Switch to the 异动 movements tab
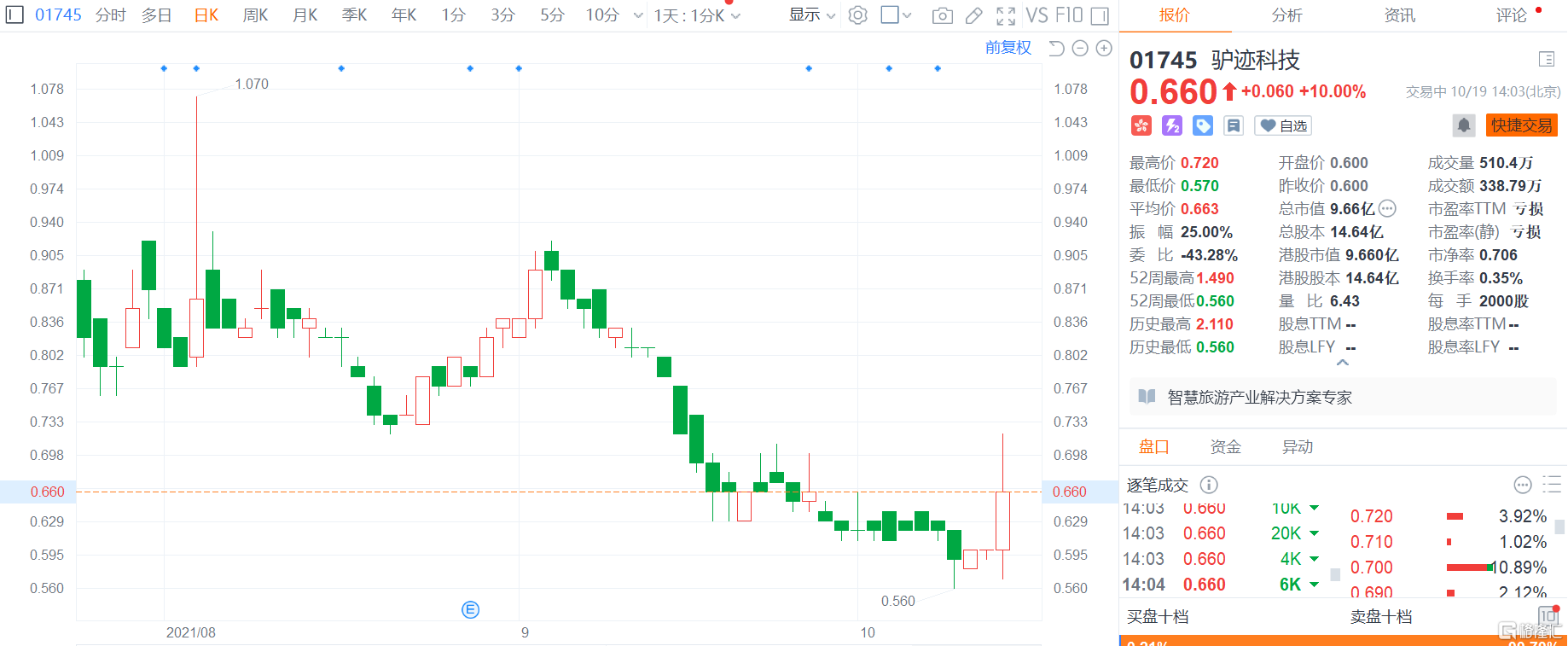The height and width of the screenshot is (646, 1568). point(1297,447)
